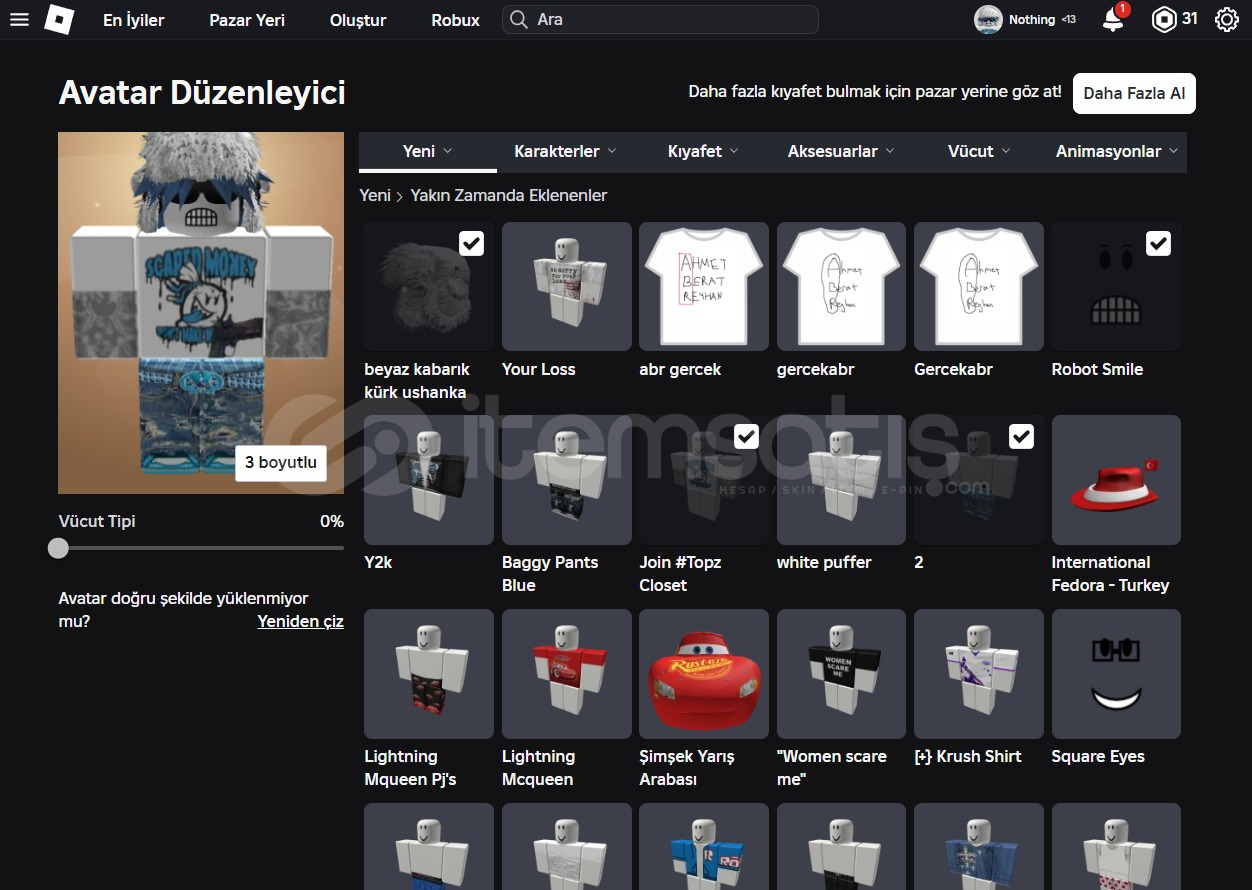The image size is (1252, 890).
Task: Click the Avatar Düzenleyici heading
Action: point(202,92)
